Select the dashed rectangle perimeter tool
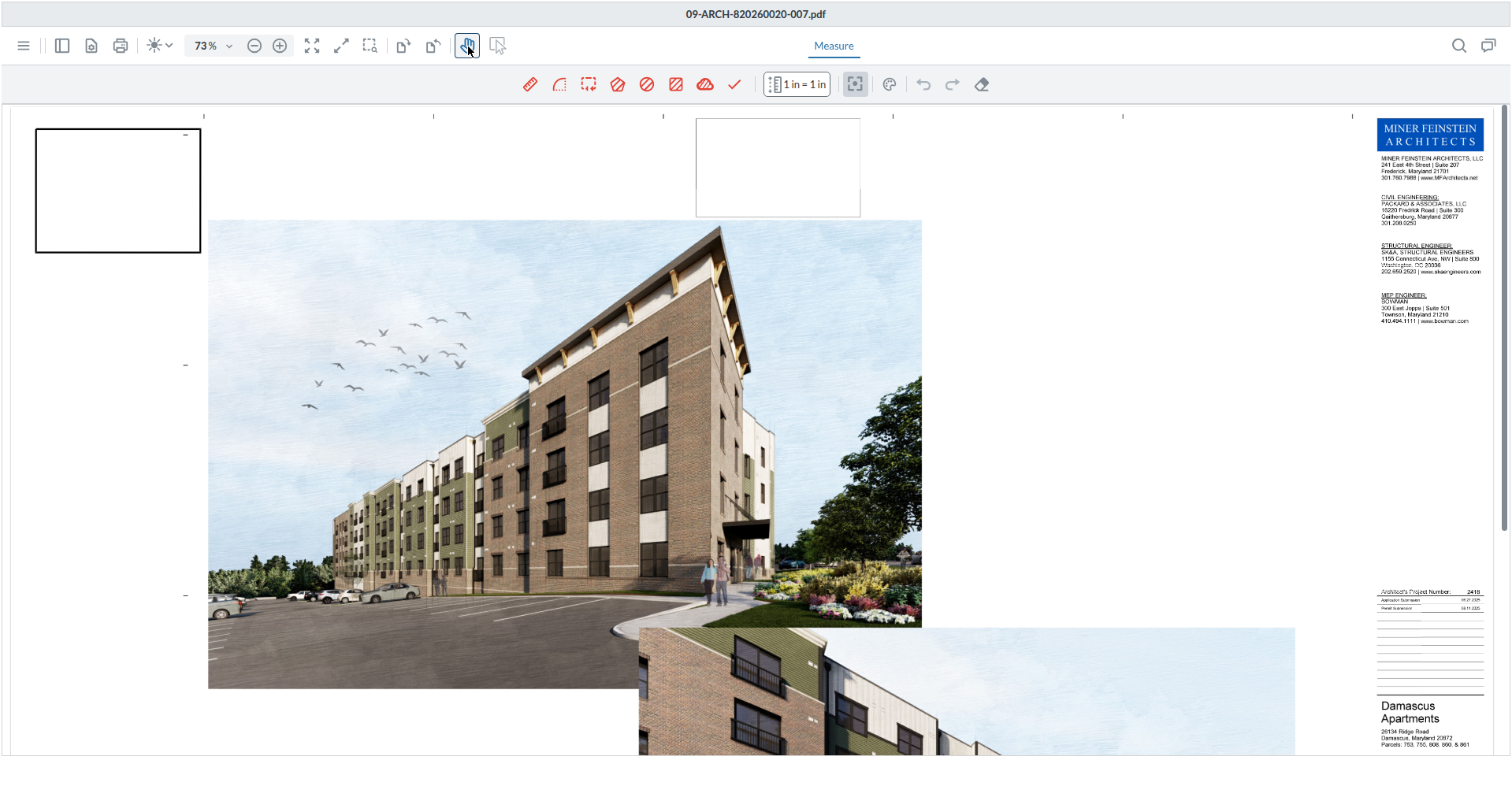1512x786 pixels. 589,84
